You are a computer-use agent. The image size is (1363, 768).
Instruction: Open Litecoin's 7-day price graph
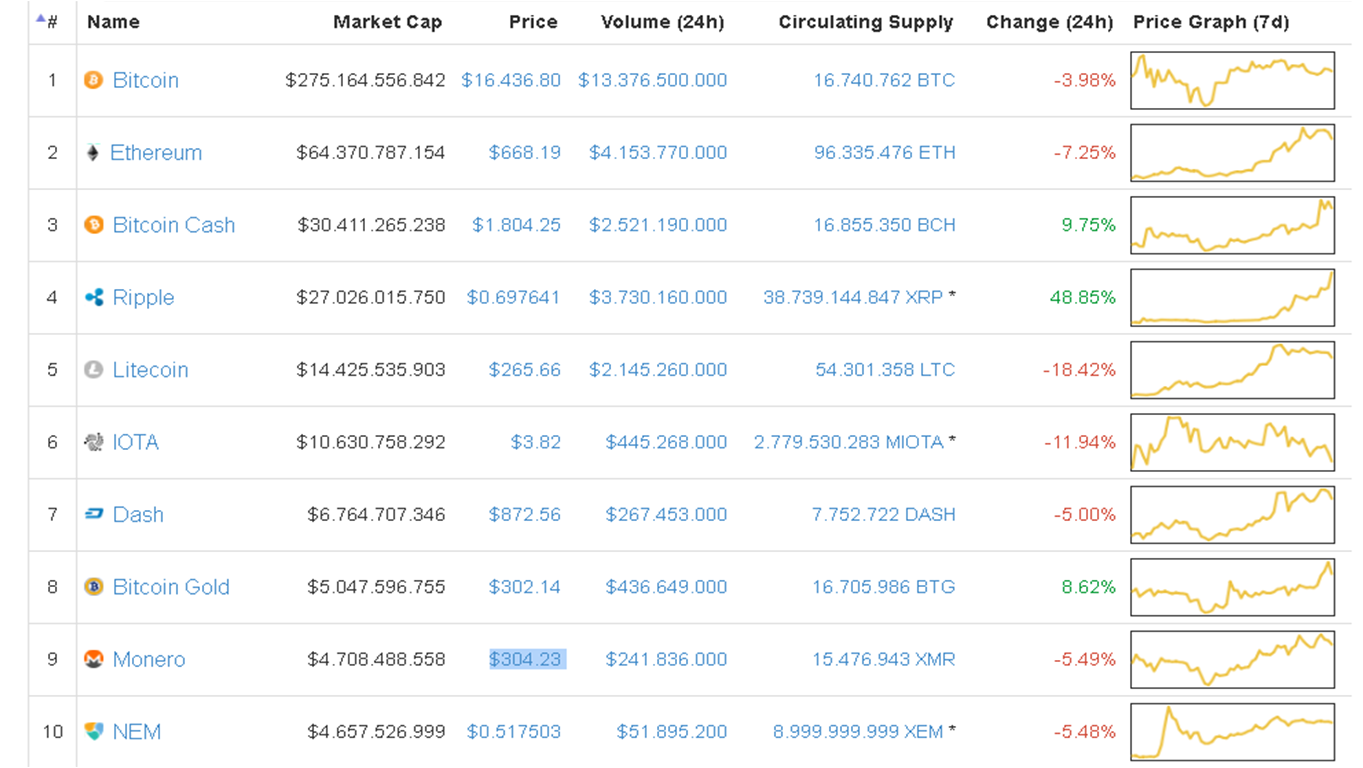(1233, 370)
